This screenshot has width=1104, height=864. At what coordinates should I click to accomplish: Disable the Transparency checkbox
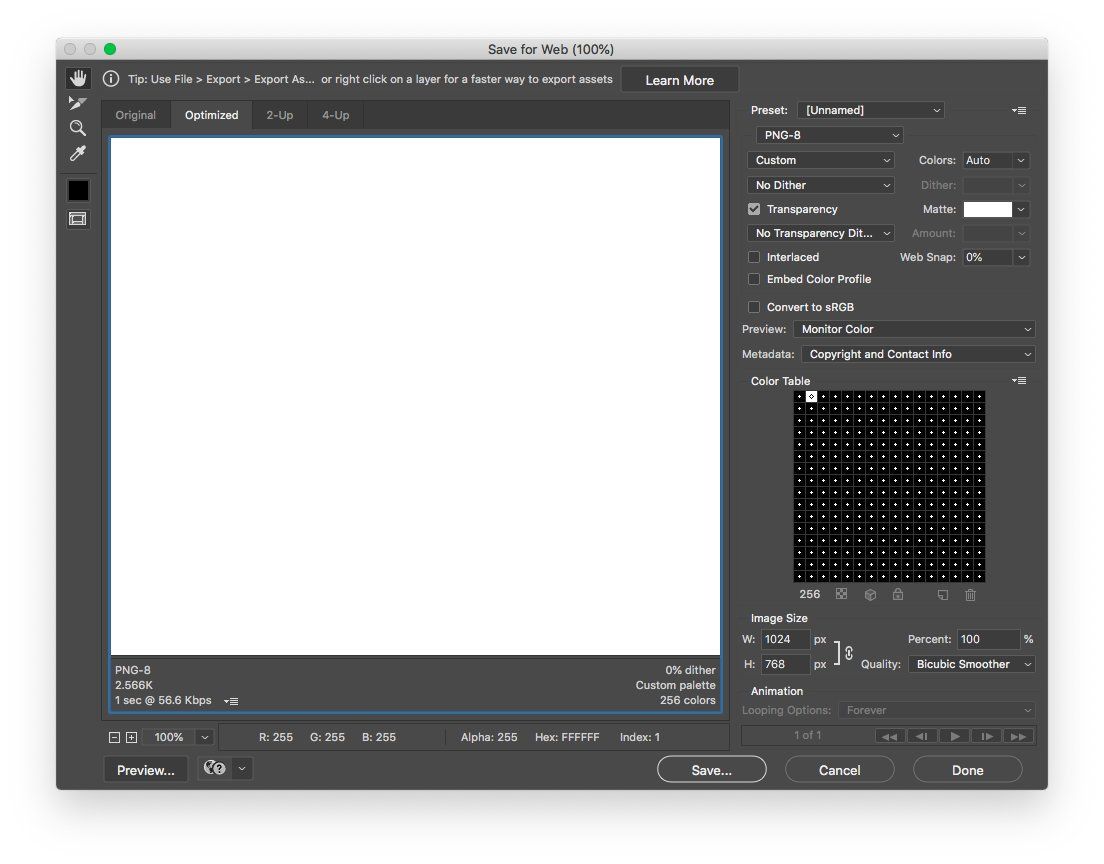point(754,209)
